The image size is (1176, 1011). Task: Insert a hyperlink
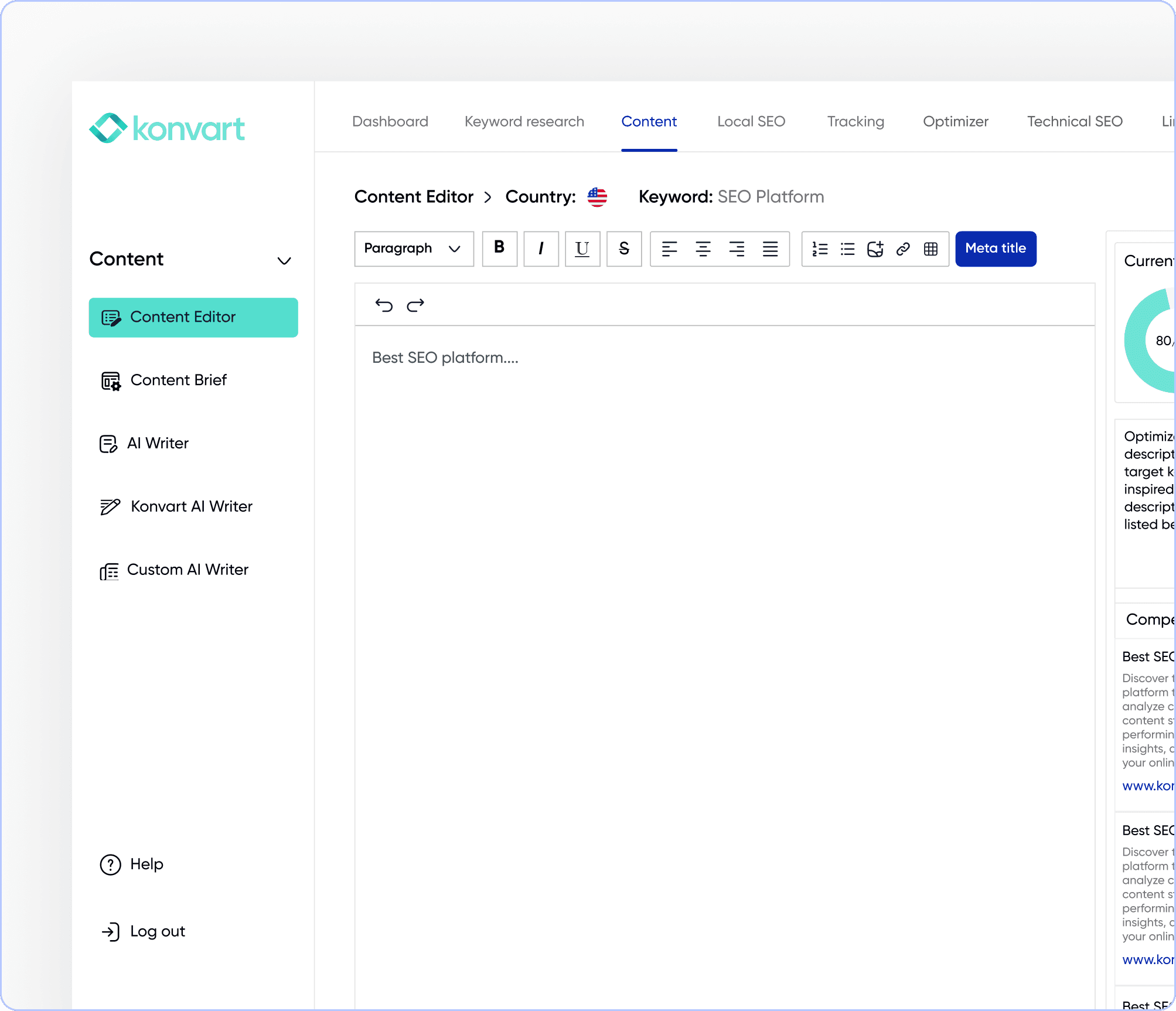[x=902, y=249]
